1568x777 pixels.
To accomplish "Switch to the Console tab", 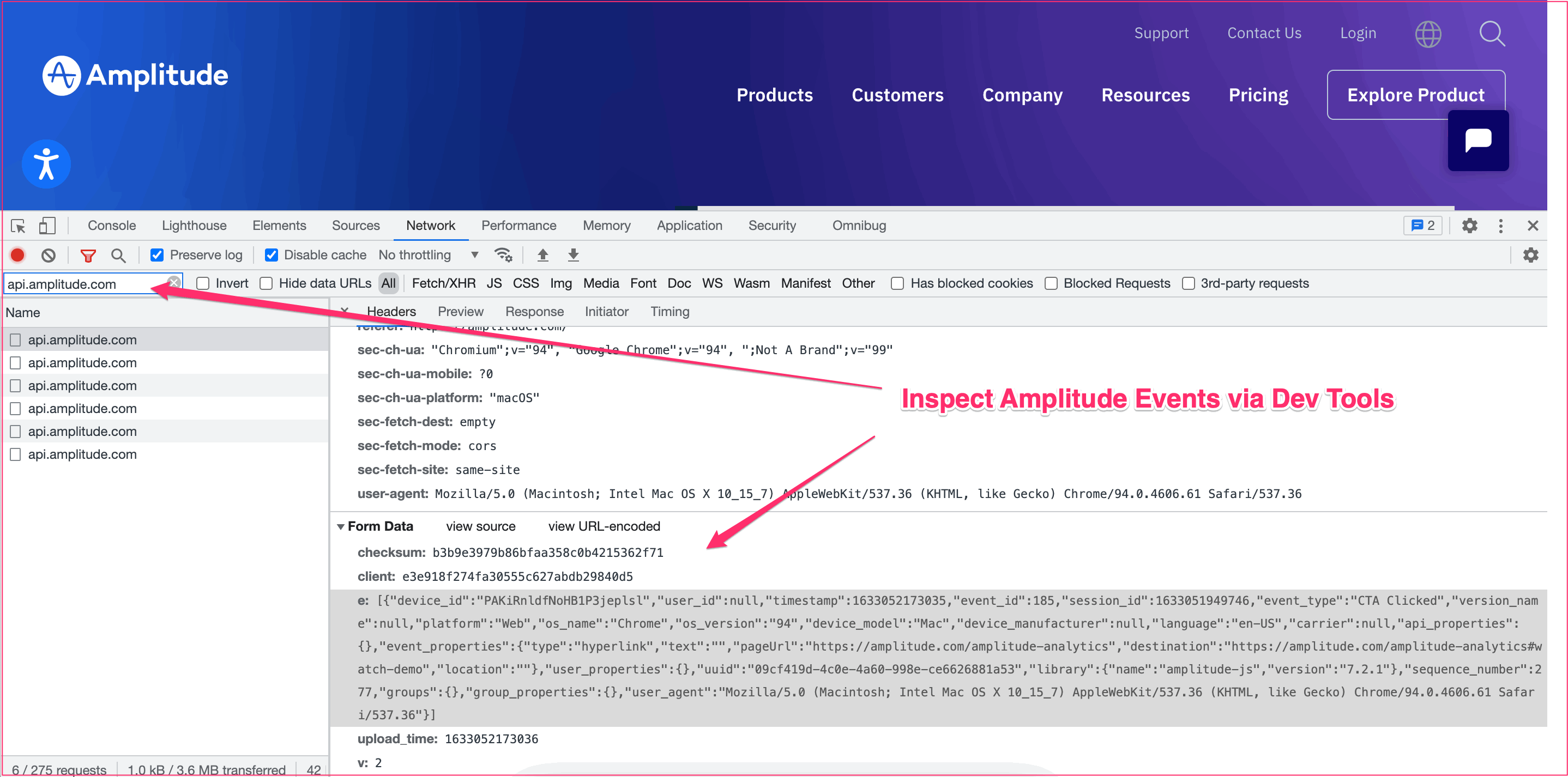I will tap(111, 226).
